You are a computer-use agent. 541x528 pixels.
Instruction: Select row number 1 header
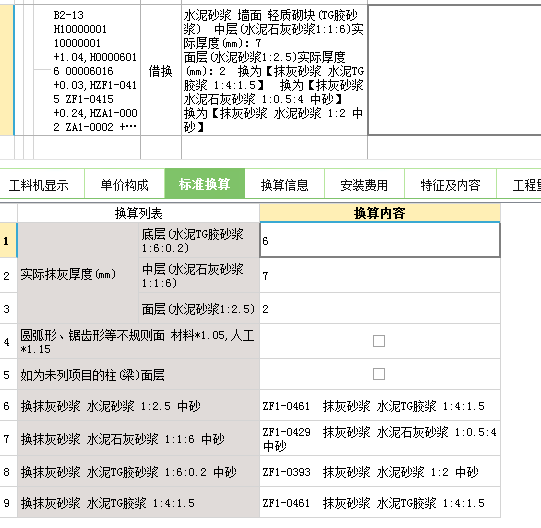pyautogui.click(x=7, y=241)
